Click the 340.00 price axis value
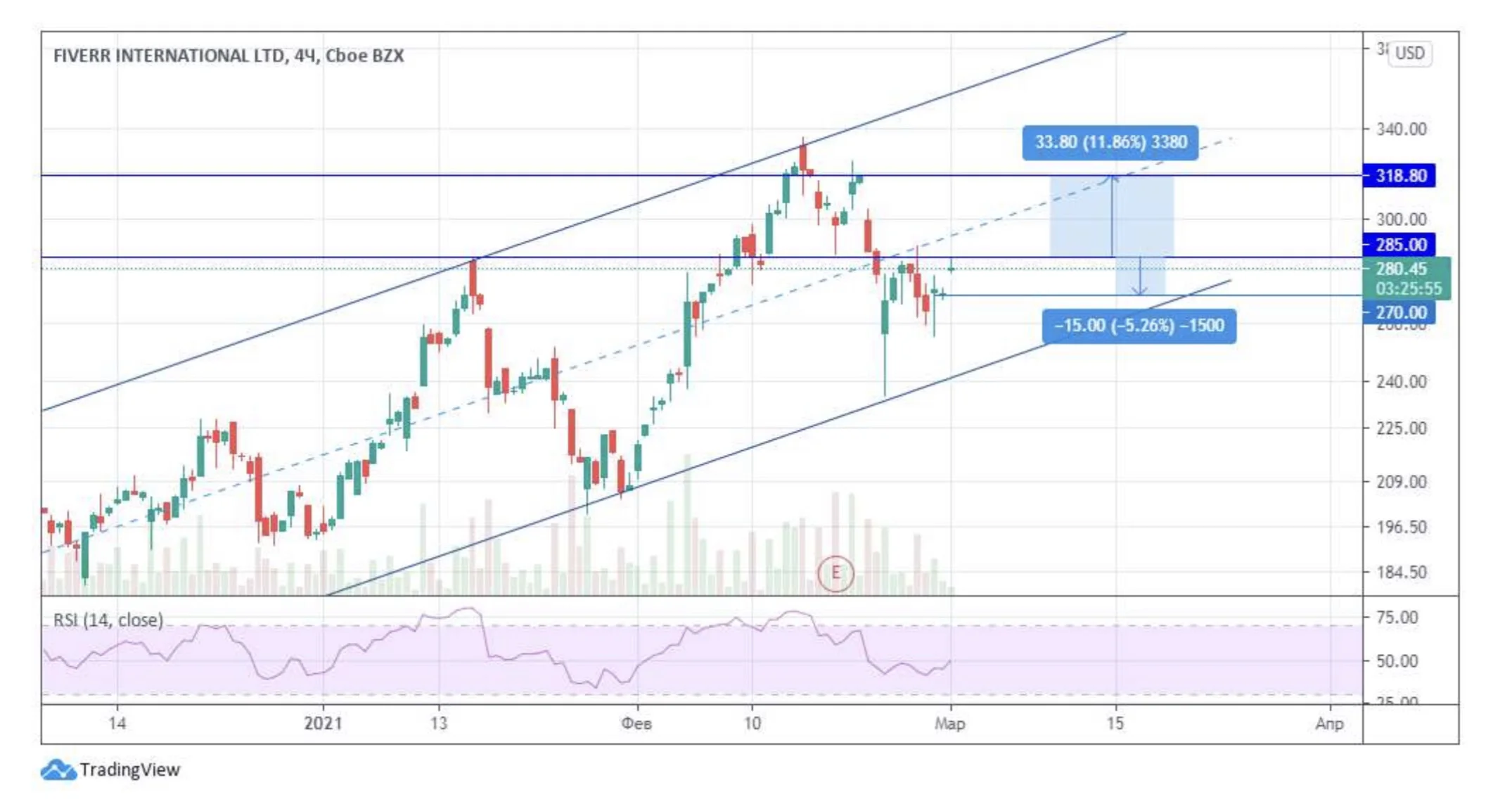This screenshot has width=1512, height=811. (1401, 129)
